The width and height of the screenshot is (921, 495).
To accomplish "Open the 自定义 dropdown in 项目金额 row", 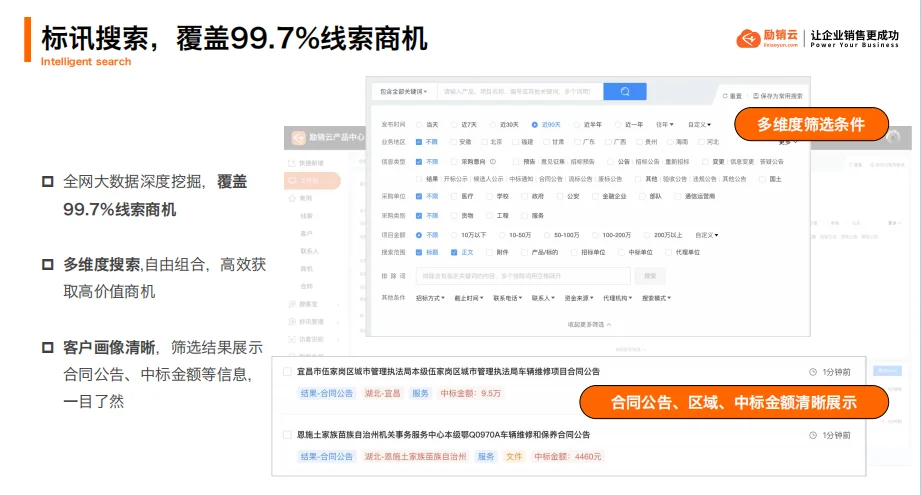I will tap(707, 235).
